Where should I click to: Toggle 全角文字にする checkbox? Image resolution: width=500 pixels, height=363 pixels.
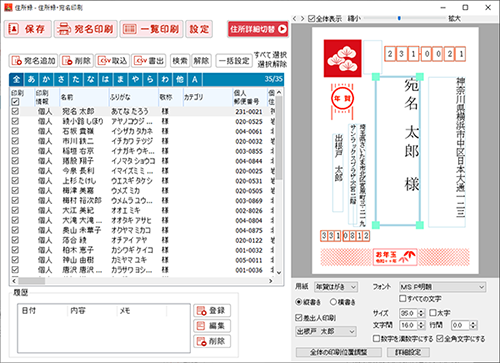[440, 339]
